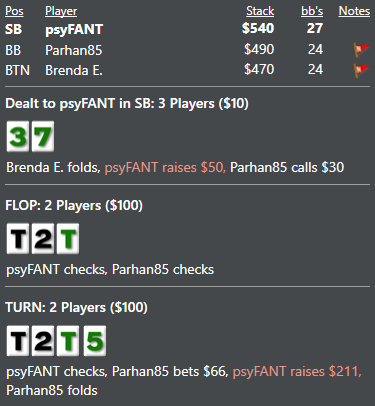
Task: Click the green T flop card
Action: pyautogui.click(x=68, y=239)
